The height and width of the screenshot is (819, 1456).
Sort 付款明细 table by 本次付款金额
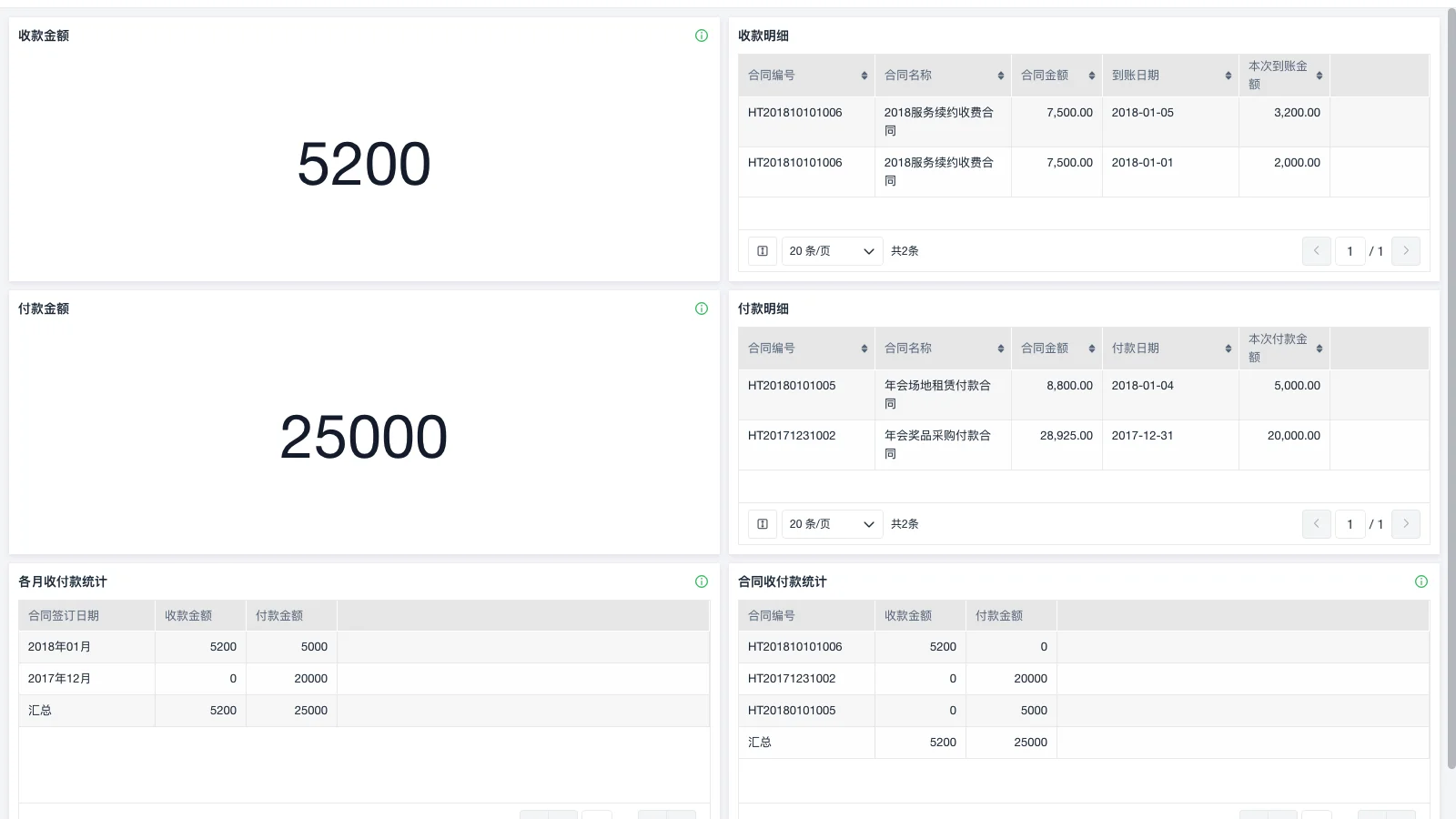1319,349
